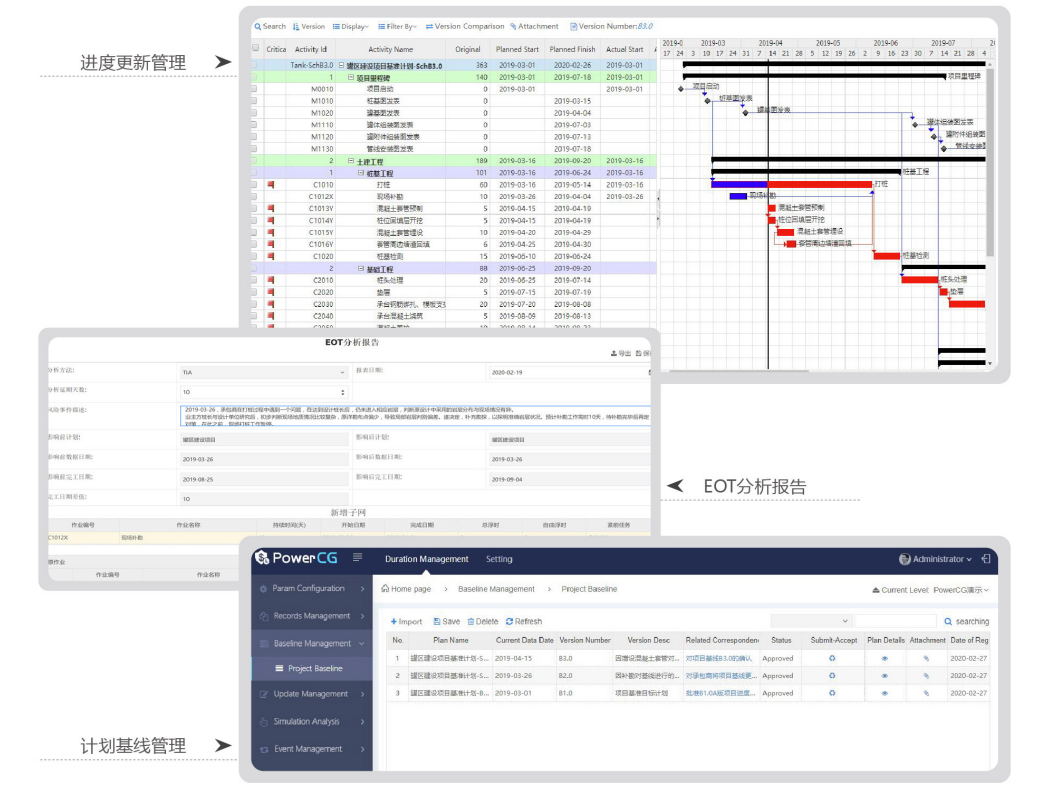The height and width of the screenshot is (796, 1046).
Task: Expand the Event Management sidebar menu
Action: pyautogui.click(x=312, y=749)
